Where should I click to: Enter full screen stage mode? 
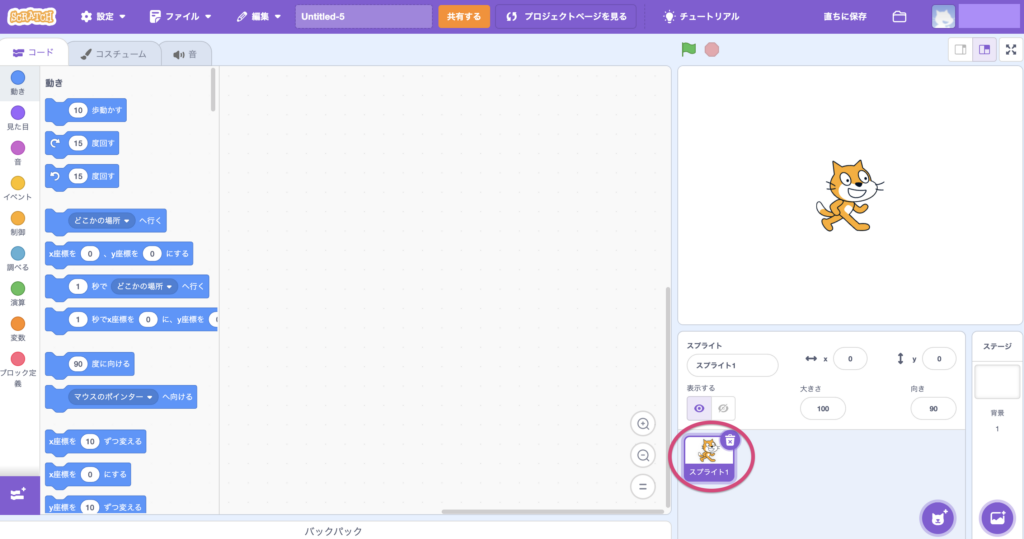point(1011,50)
